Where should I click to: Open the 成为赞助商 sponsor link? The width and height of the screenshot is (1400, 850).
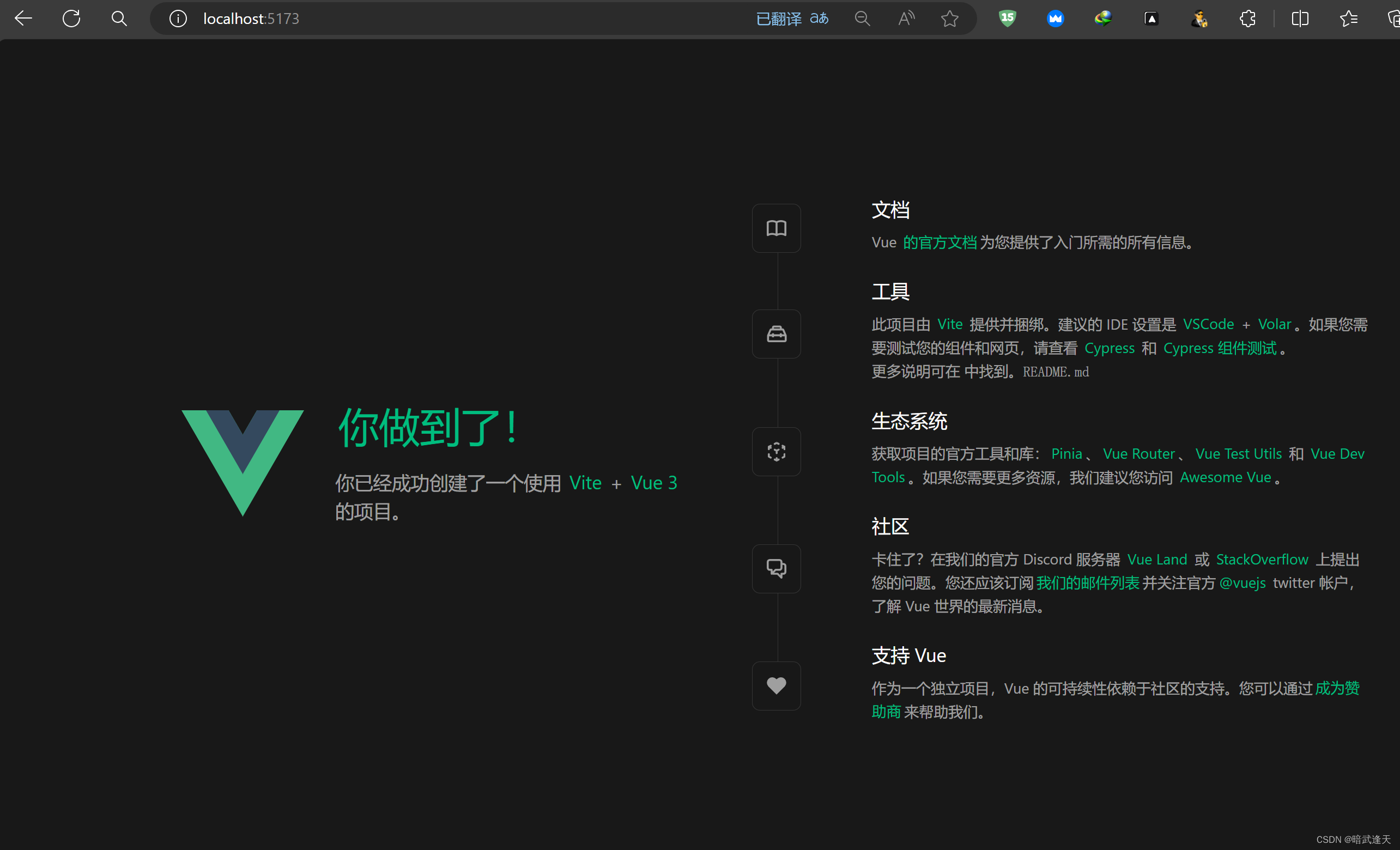[1337, 689]
